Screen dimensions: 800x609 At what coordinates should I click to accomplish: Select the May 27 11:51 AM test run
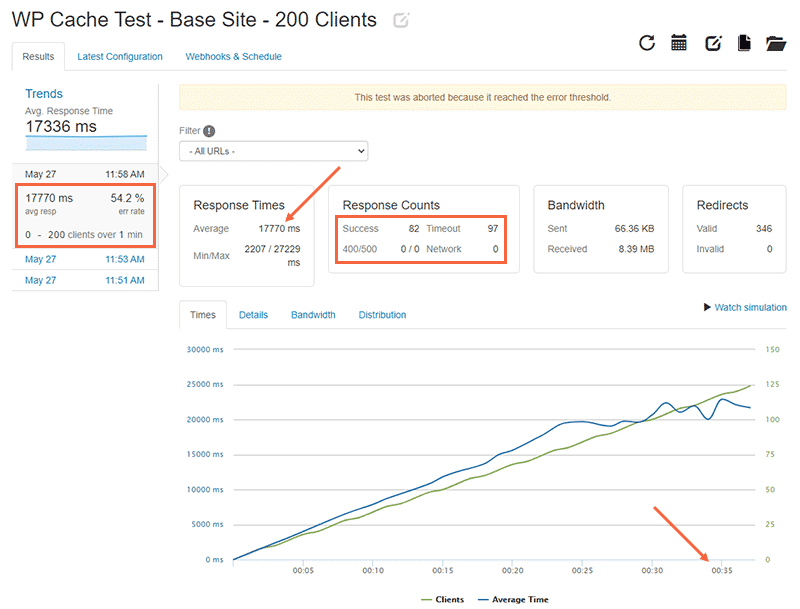click(x=85, y=281)
